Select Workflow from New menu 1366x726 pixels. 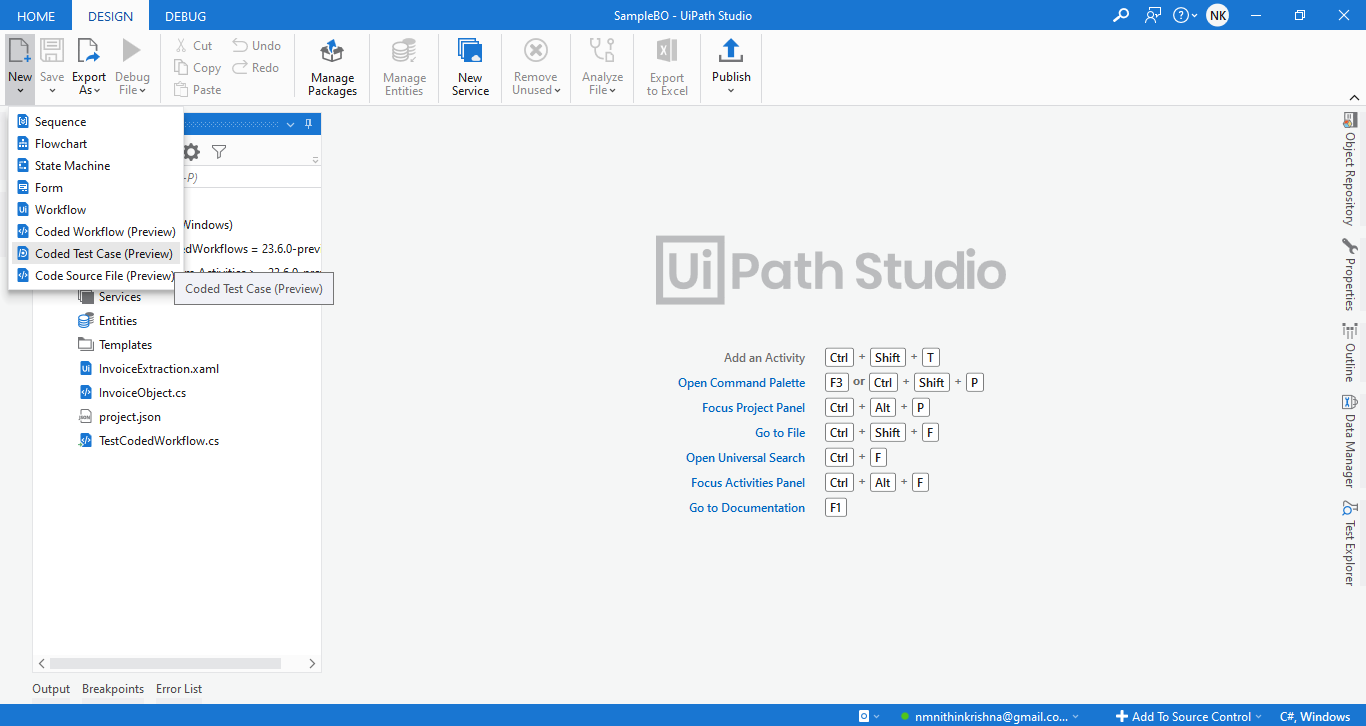tap(96, 209)
